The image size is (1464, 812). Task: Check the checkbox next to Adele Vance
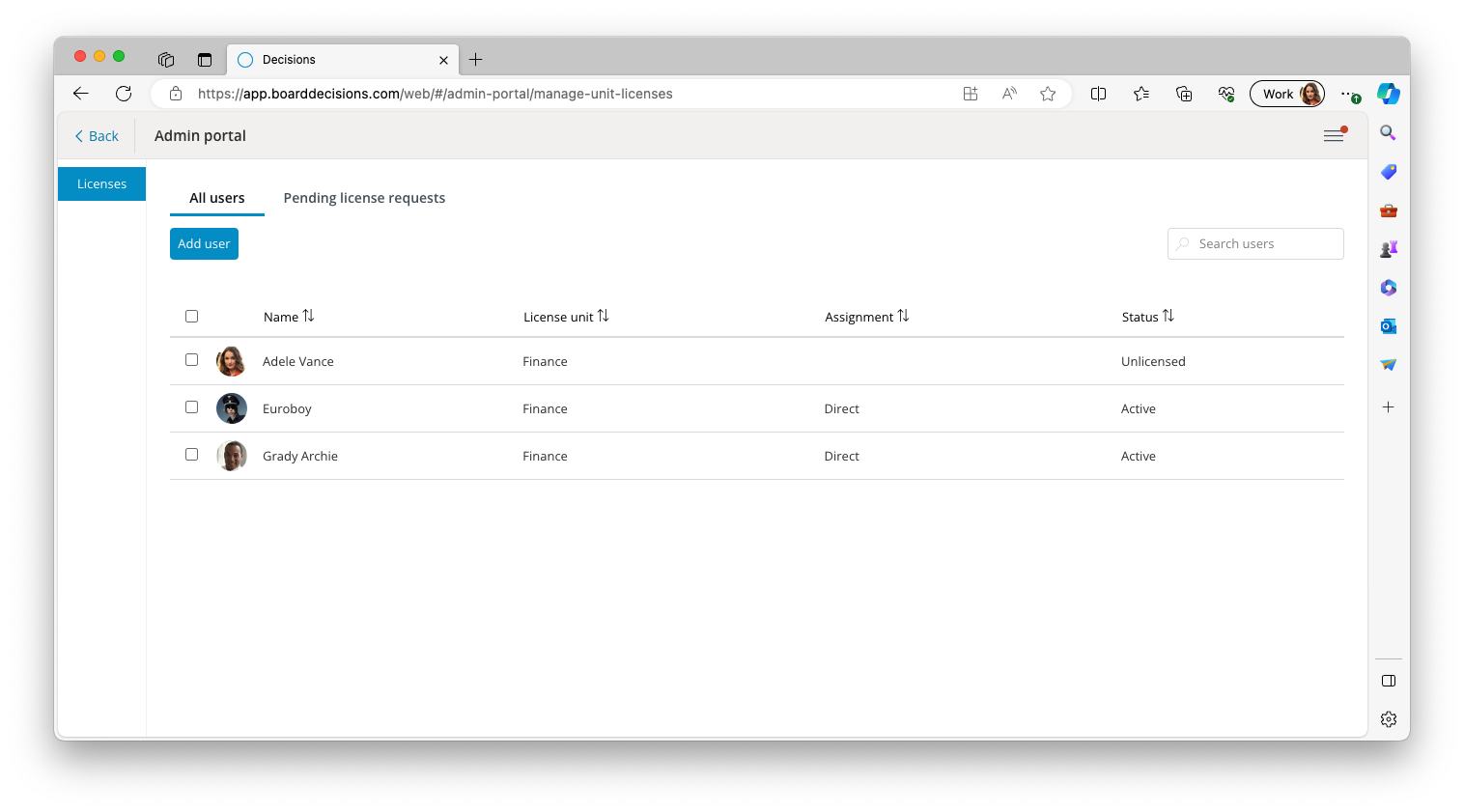point(191,360)
